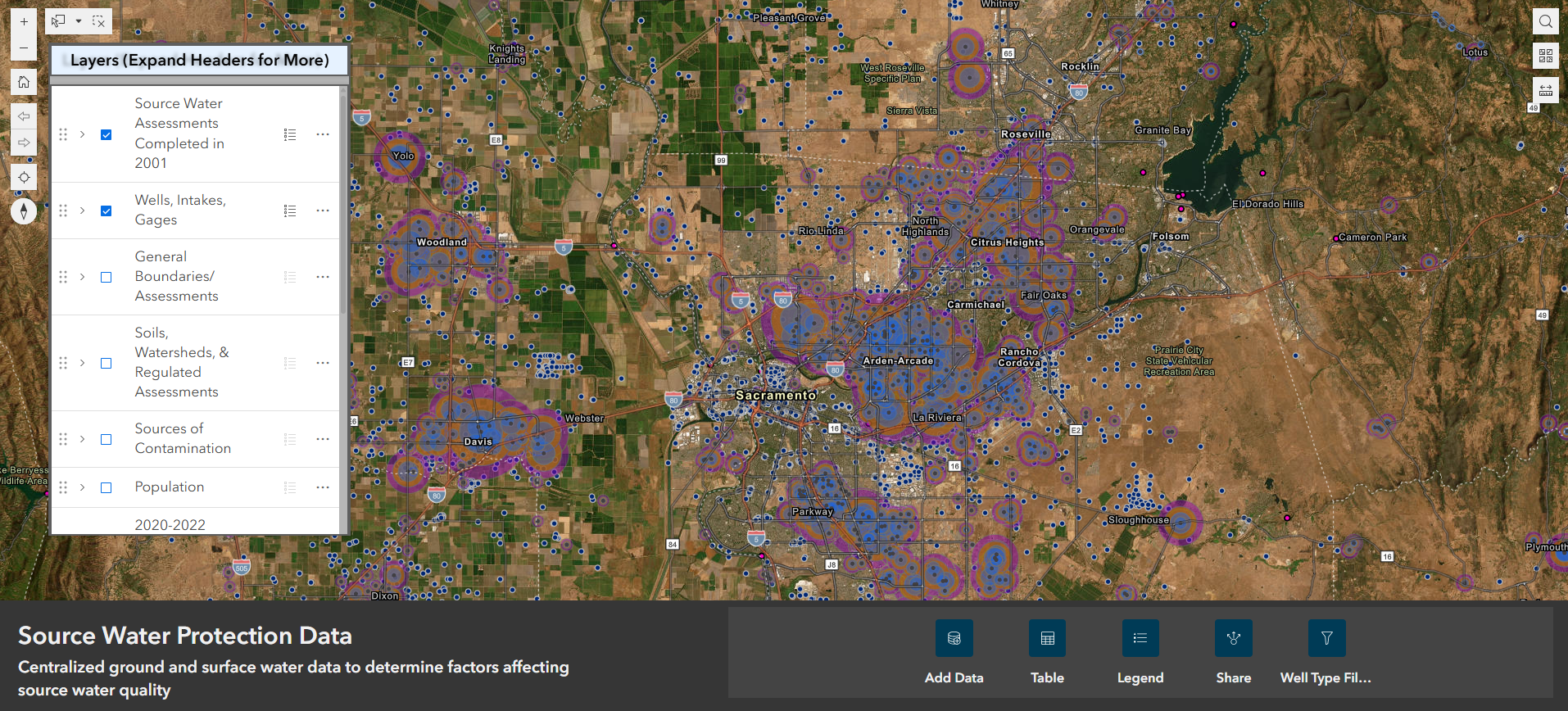
Task: Open the basemap gallery
Action: point(1546,56)
